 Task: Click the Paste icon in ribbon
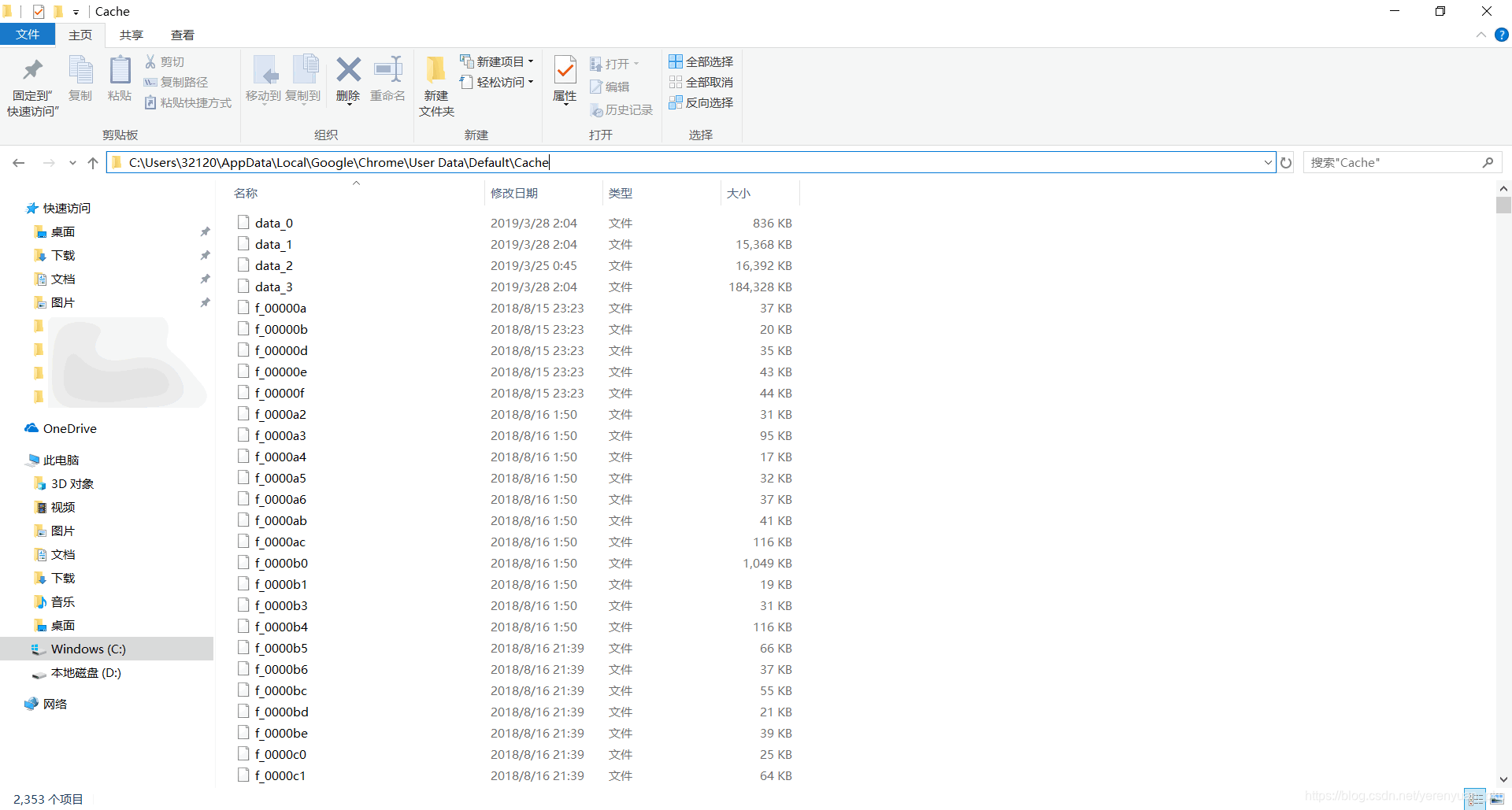click(x=120, y=71)
